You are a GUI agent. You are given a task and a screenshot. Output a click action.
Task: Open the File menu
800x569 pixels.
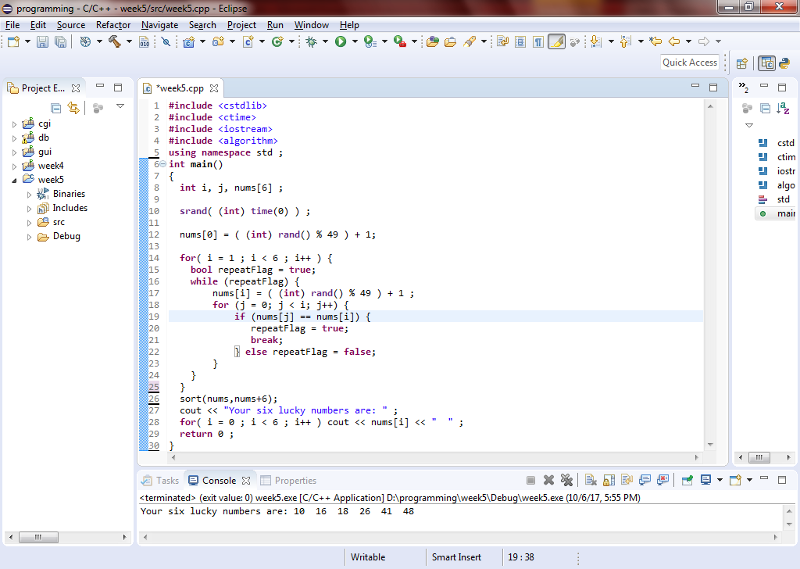coord(12,25)
